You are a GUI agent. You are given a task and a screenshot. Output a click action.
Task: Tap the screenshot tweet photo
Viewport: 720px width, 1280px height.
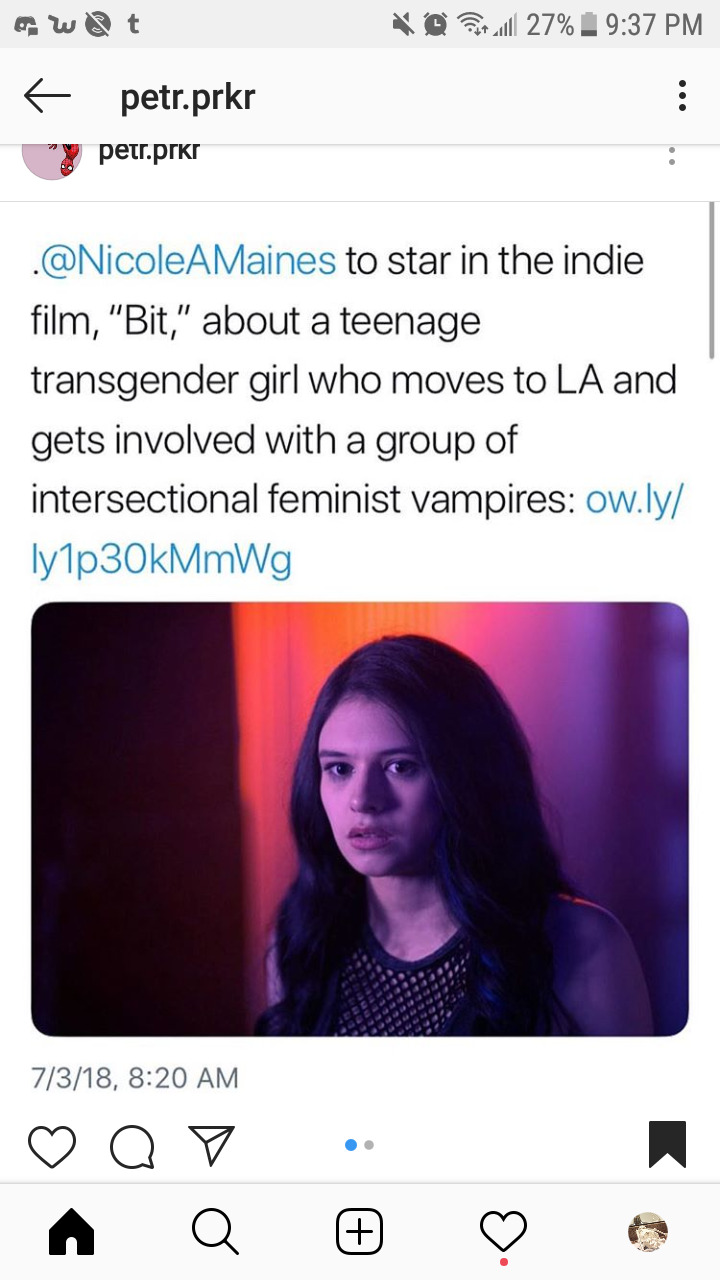tap(360, 819)
